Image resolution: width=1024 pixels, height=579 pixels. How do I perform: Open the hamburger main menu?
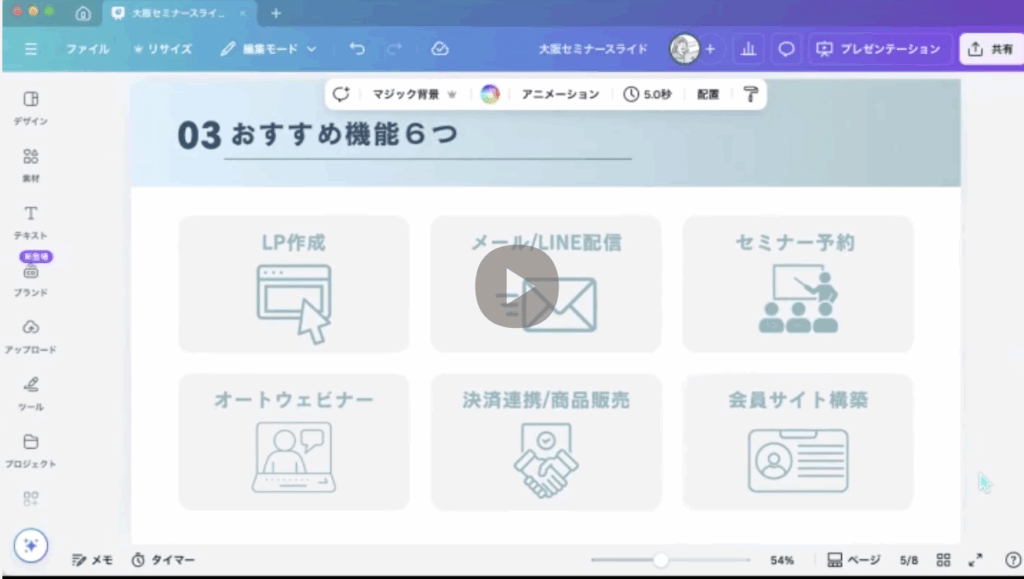(x=31, y=49)
